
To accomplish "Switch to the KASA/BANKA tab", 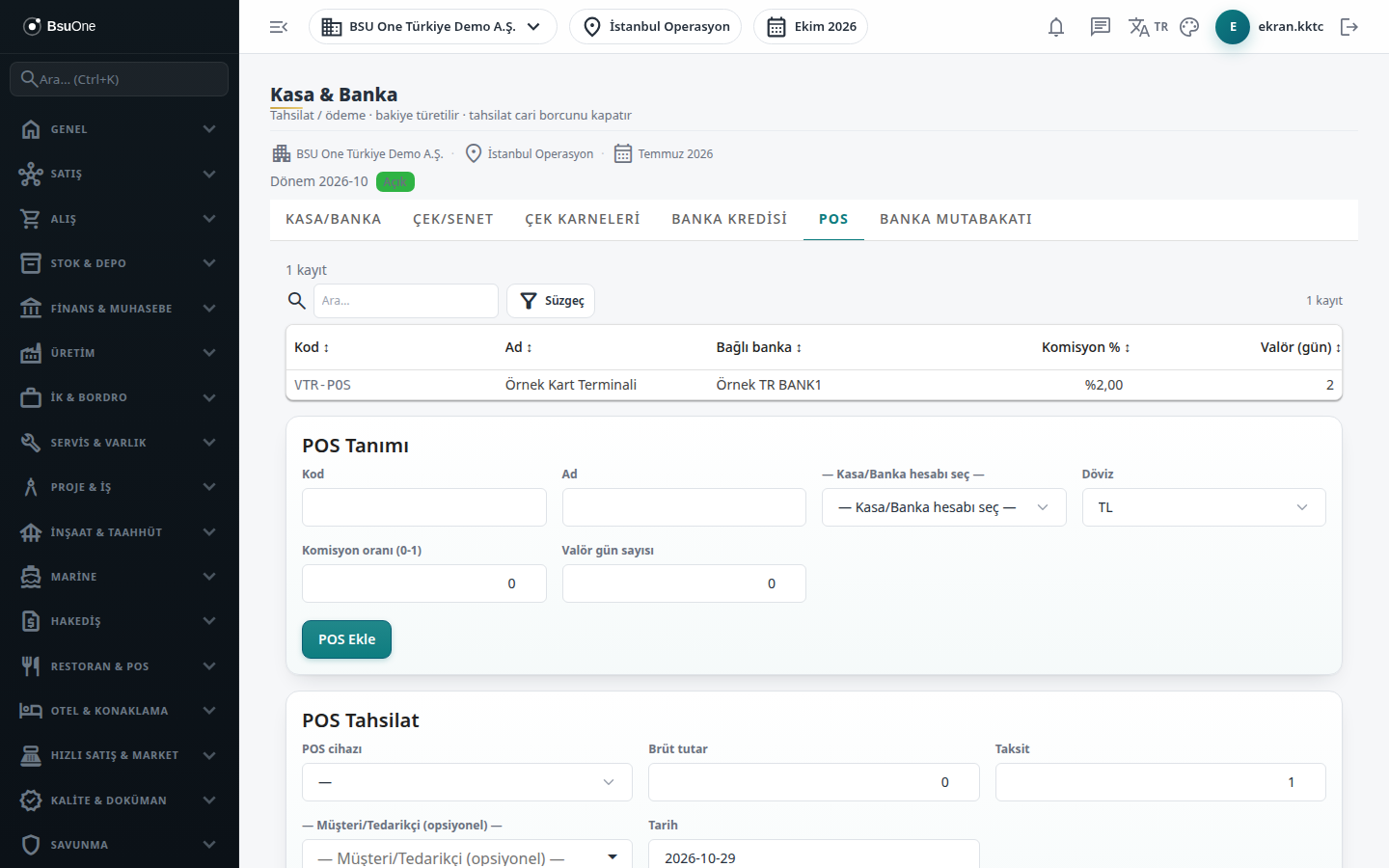I will [334, 220].
